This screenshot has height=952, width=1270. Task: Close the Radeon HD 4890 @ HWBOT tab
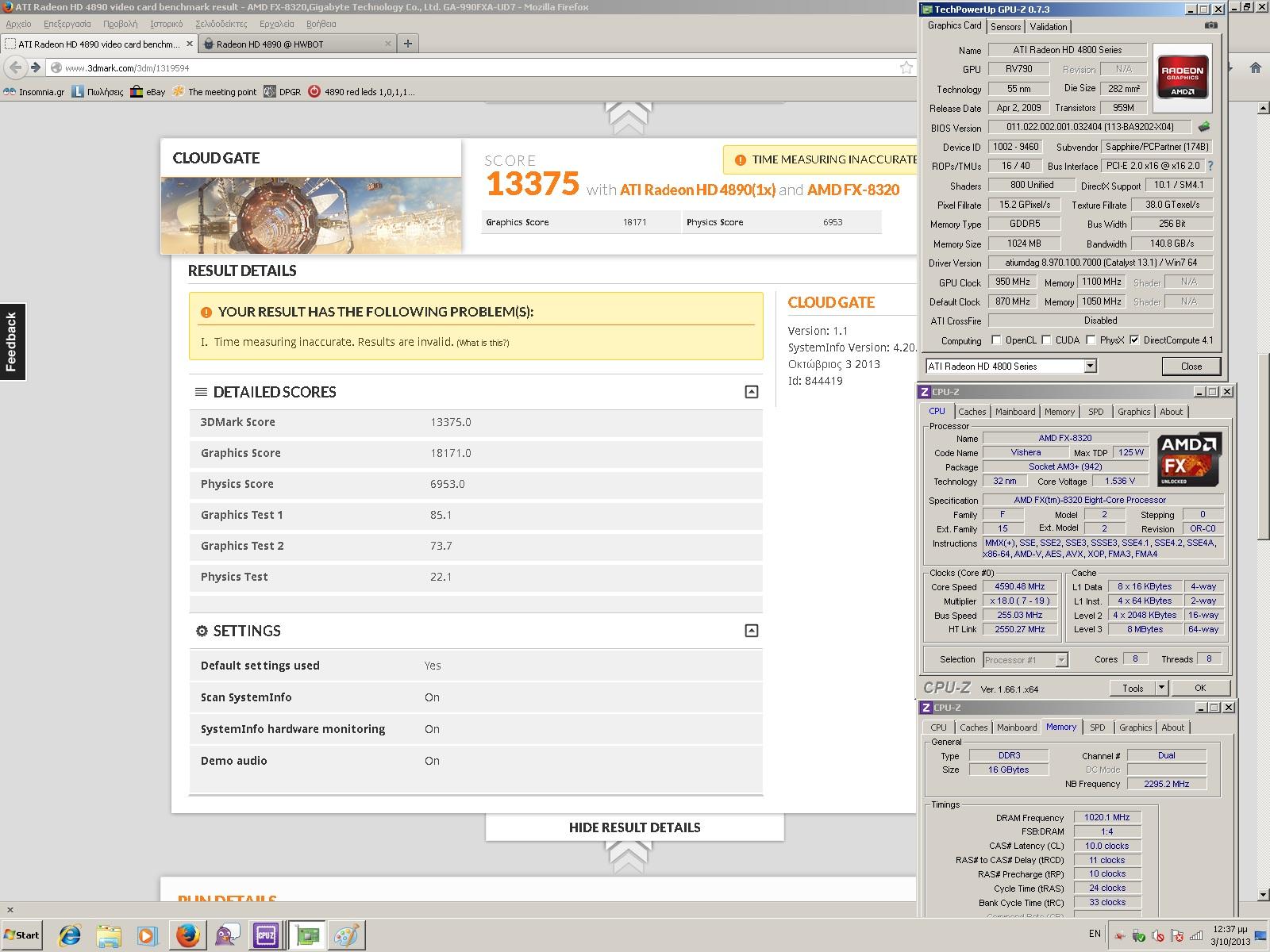point(387,44)
